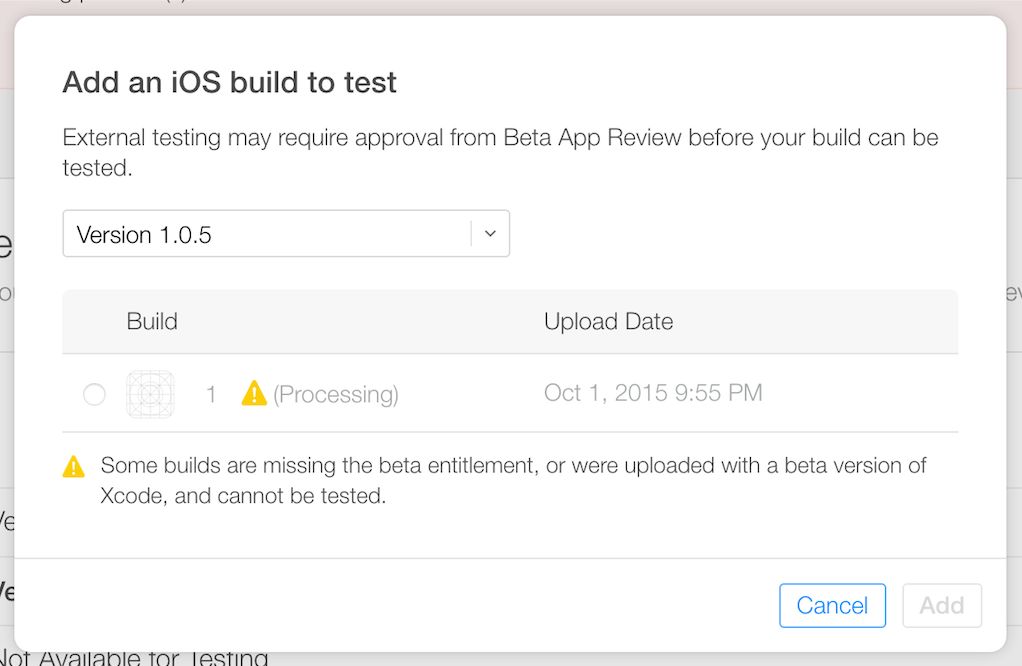Click the yellow warning icon beside Processing

(x=254, y=393)
